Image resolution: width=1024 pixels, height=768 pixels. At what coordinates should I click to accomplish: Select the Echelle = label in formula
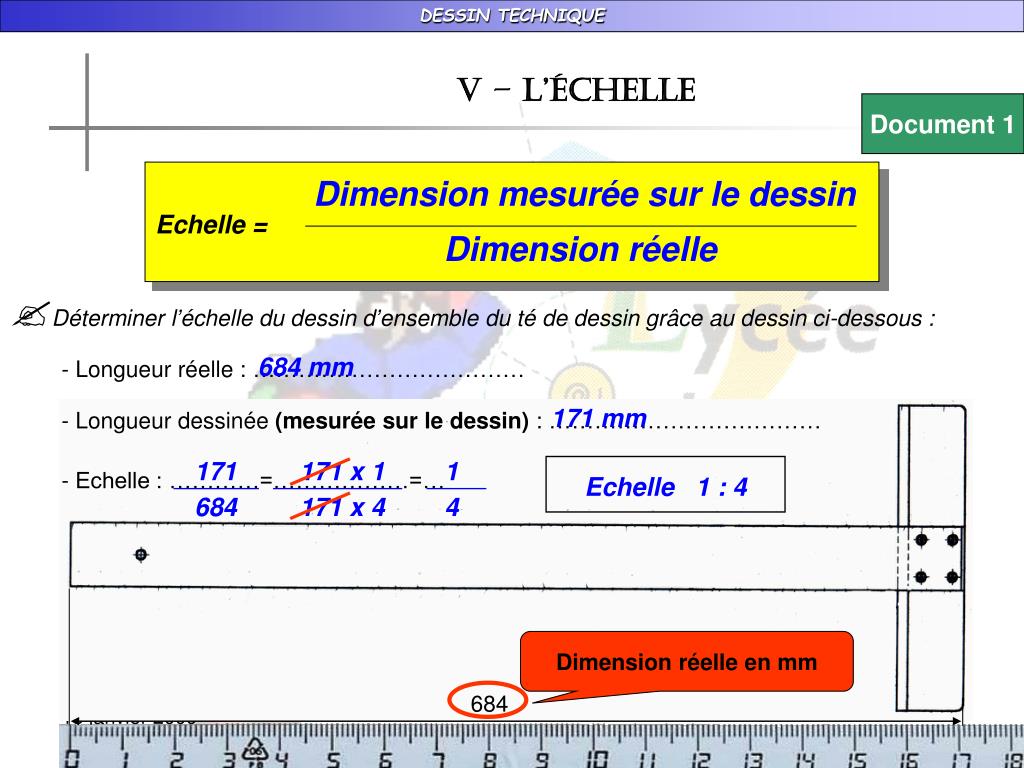(x=212, y=225)
